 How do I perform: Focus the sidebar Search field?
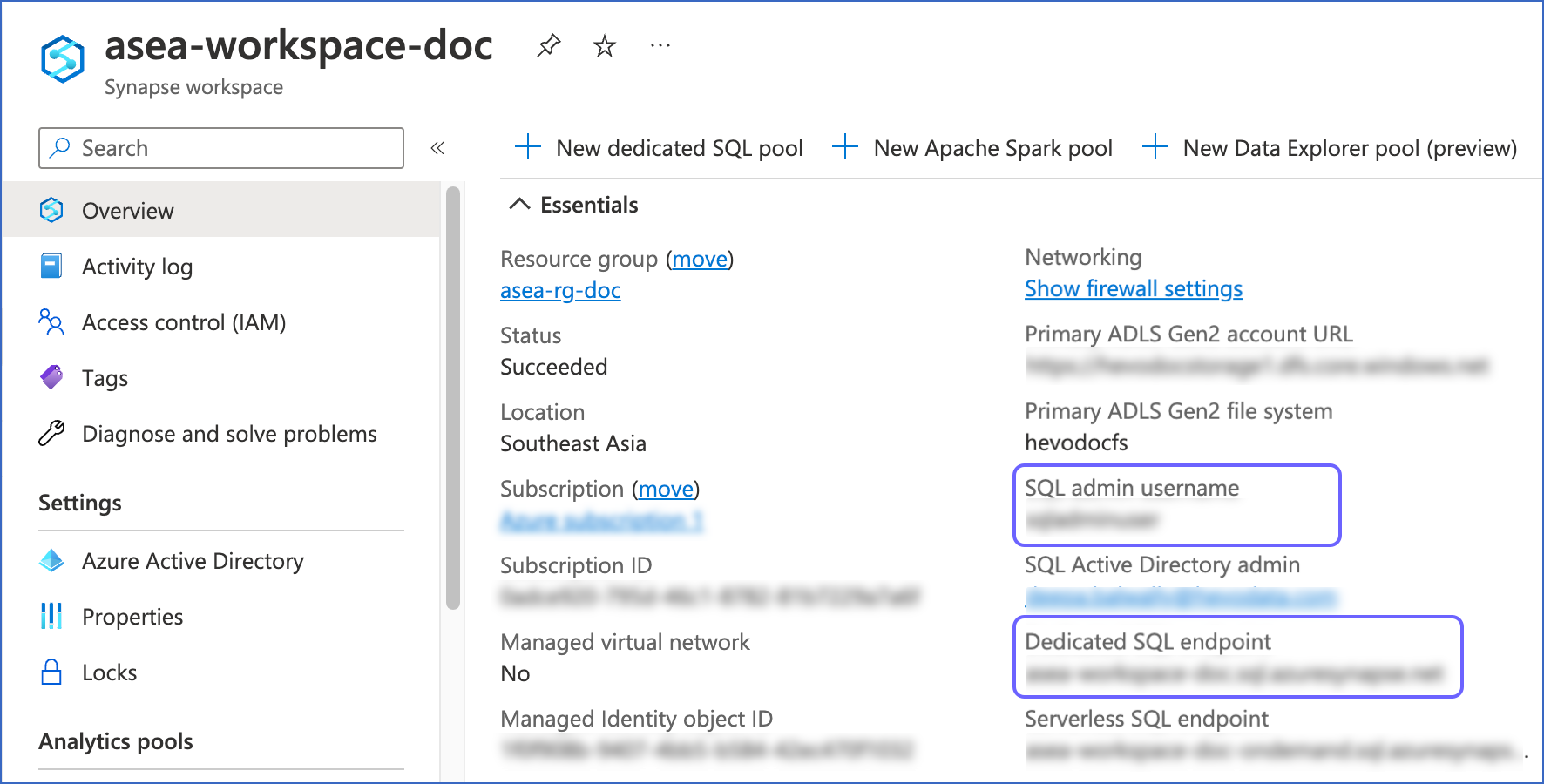tap(221, 148)
